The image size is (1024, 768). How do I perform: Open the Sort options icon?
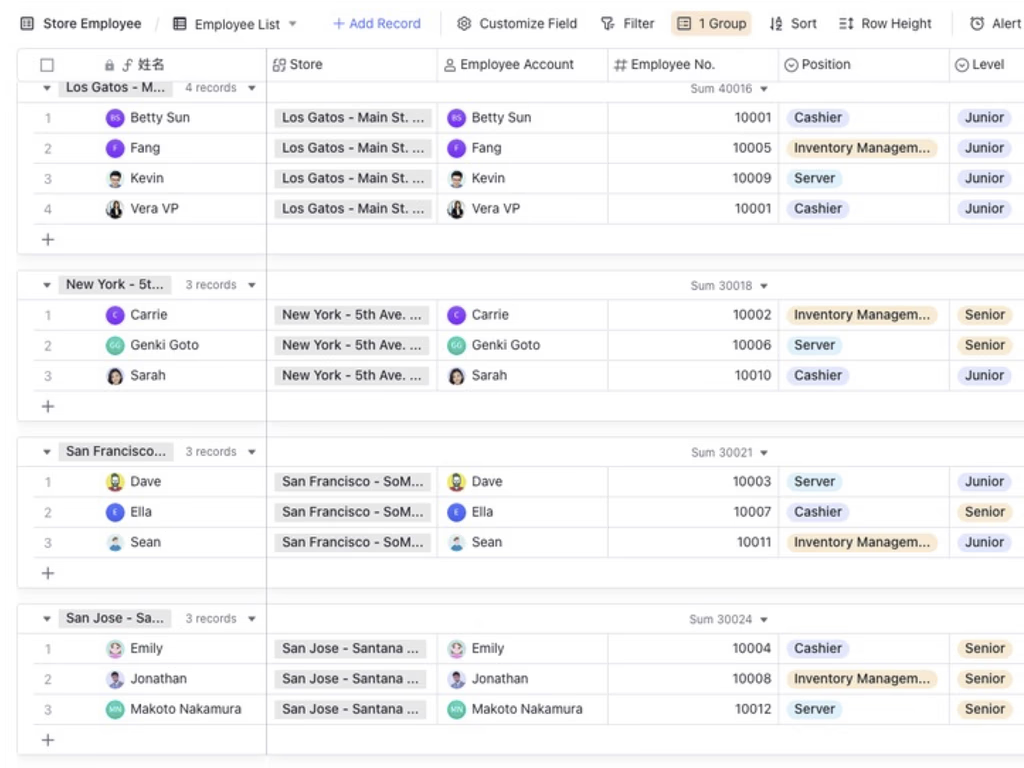pyautogui.click(x=776, y=24)
